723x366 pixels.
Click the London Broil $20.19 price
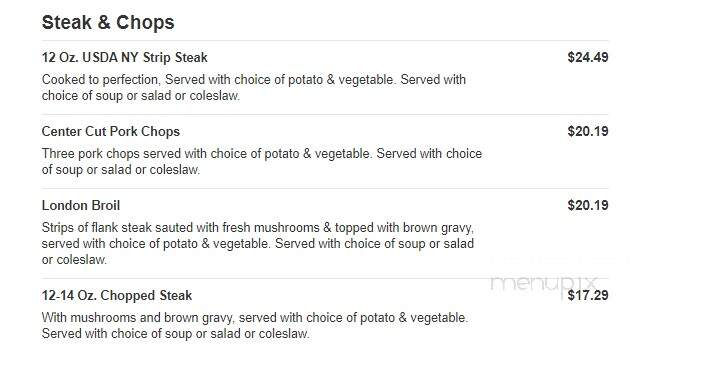[588, 205]
